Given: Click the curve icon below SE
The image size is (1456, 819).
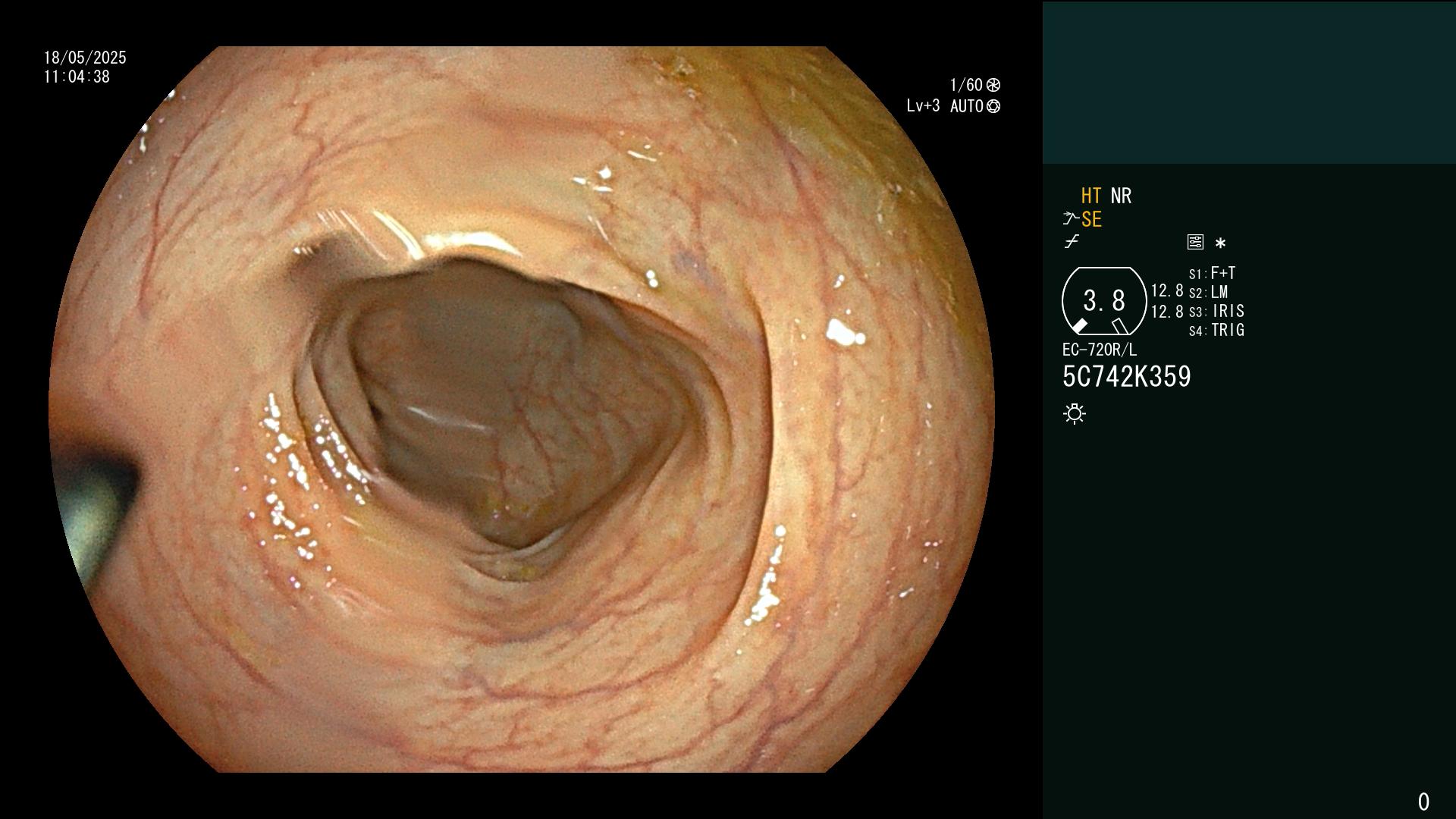Looking at the screenshot, I should point(1072,242).
